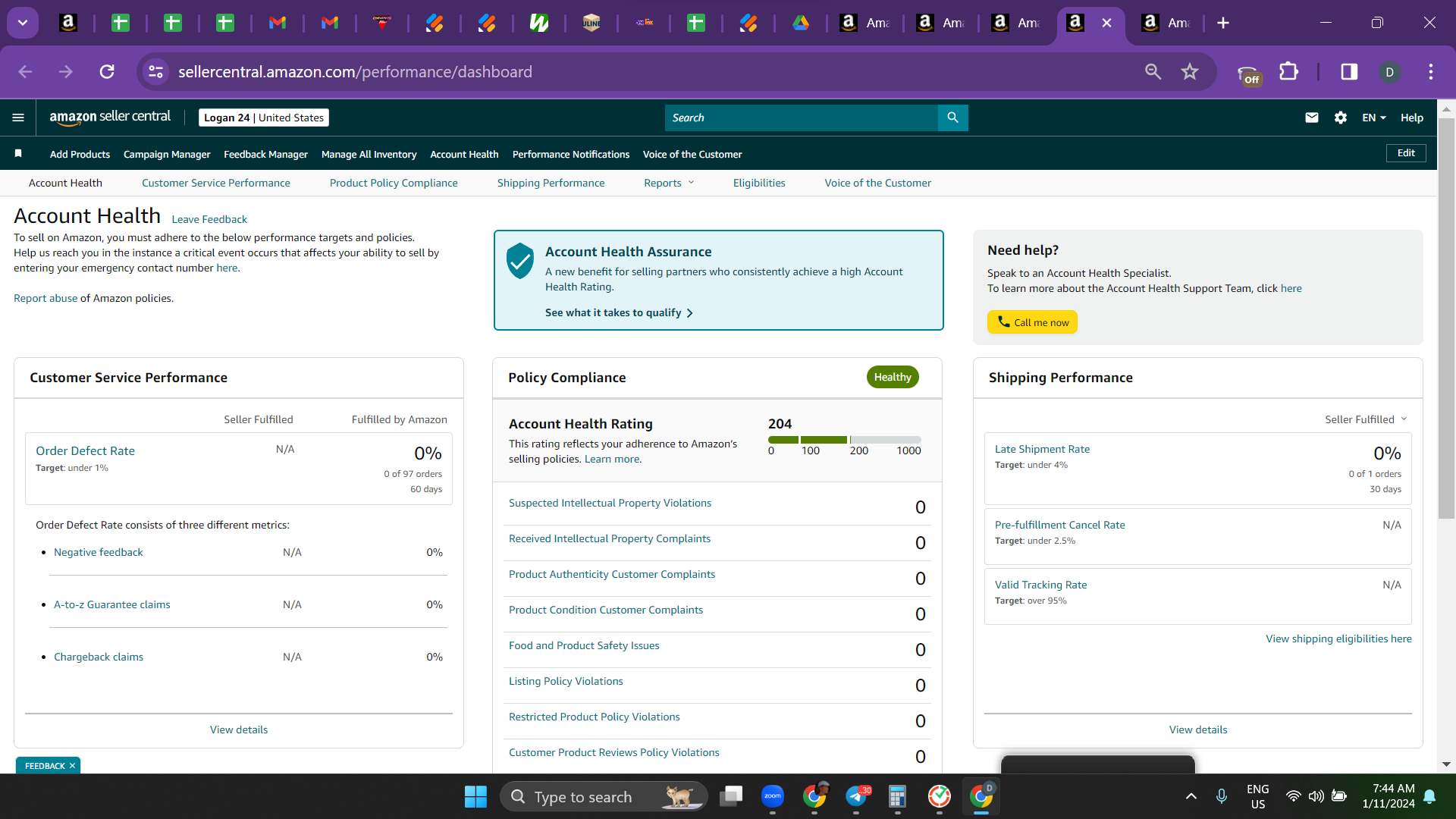Open the settings gear icon

pos(1341,118)
